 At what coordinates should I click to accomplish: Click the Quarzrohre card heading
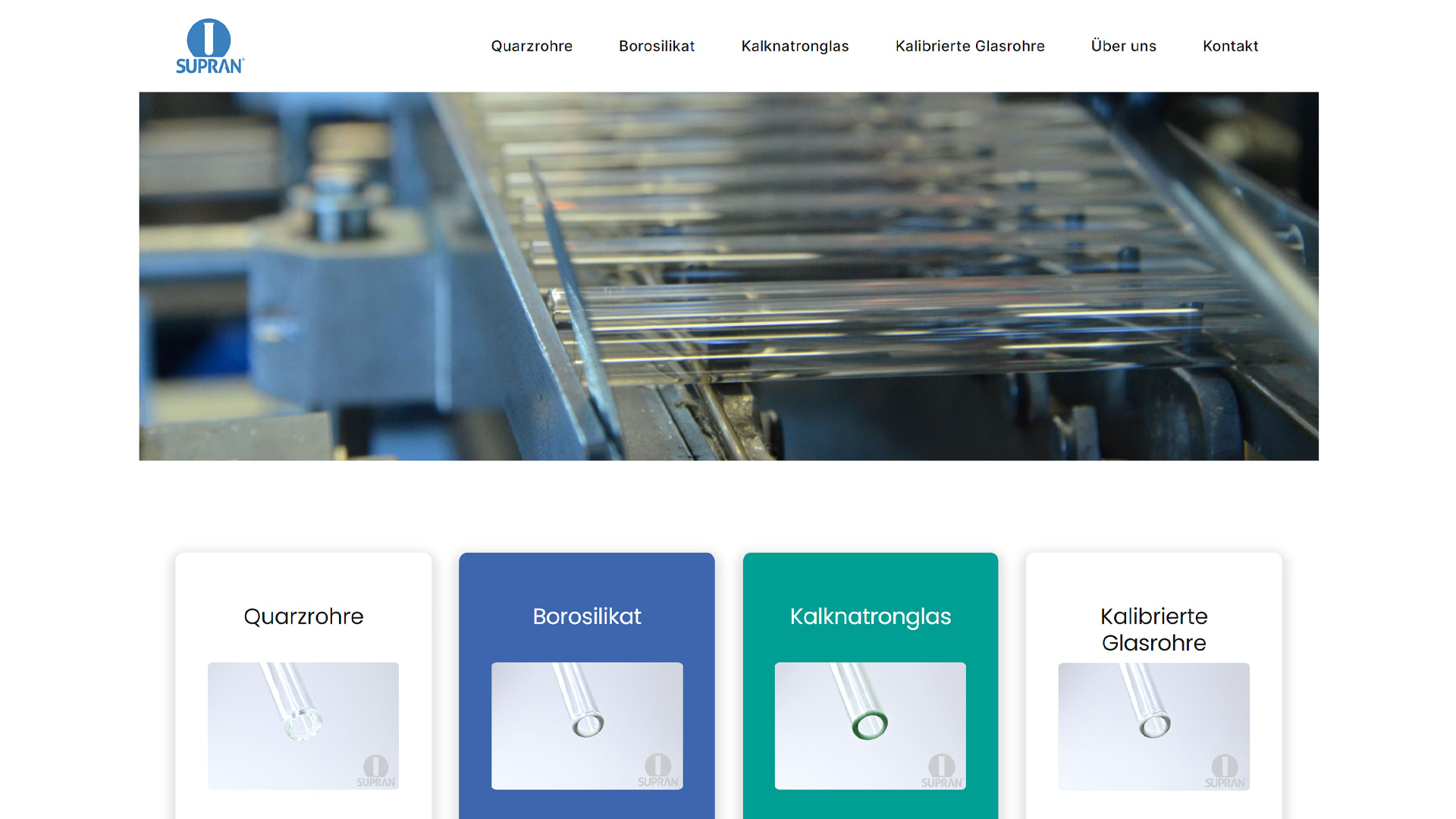303,617
